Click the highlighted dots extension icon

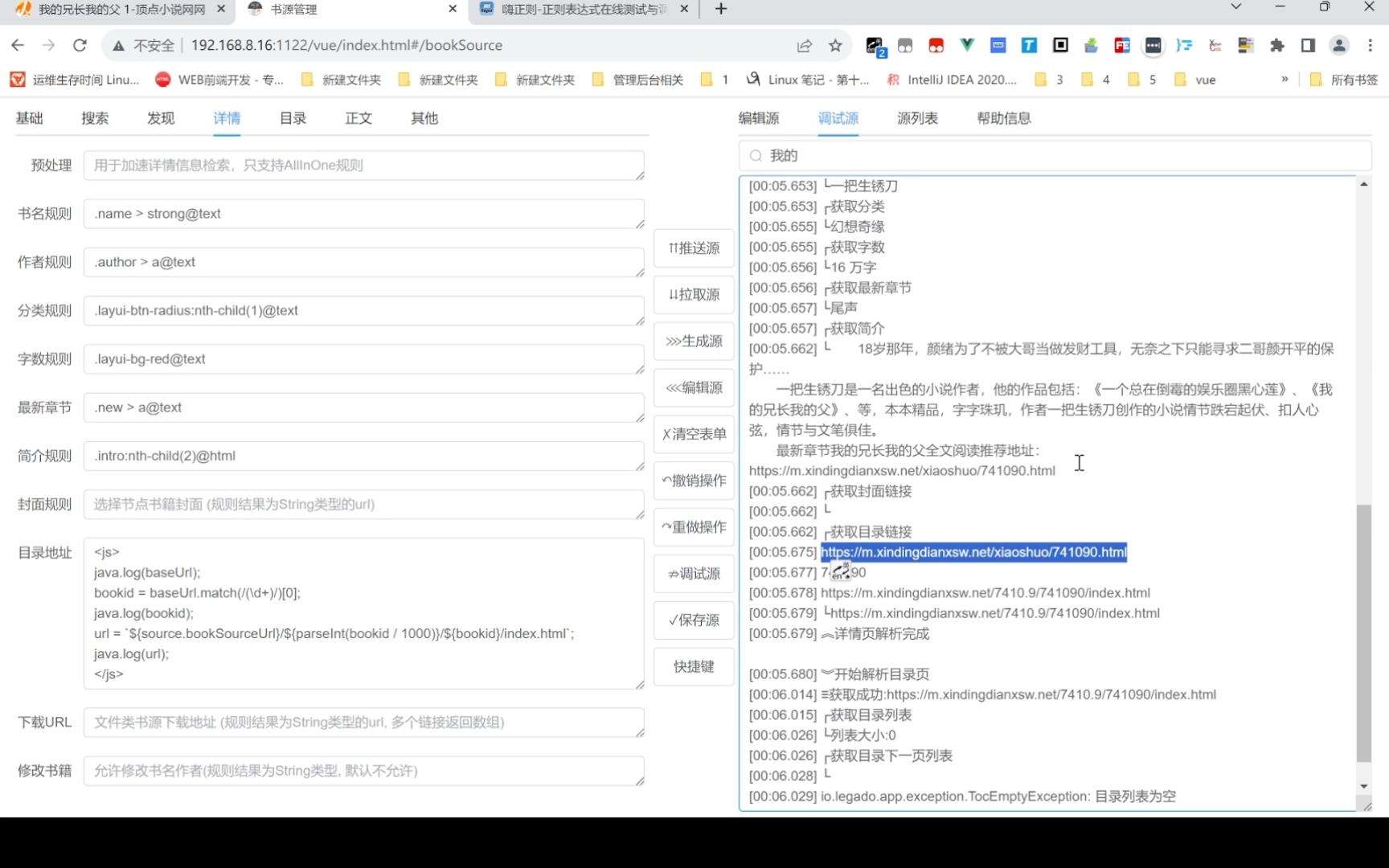pos(1153,46)
